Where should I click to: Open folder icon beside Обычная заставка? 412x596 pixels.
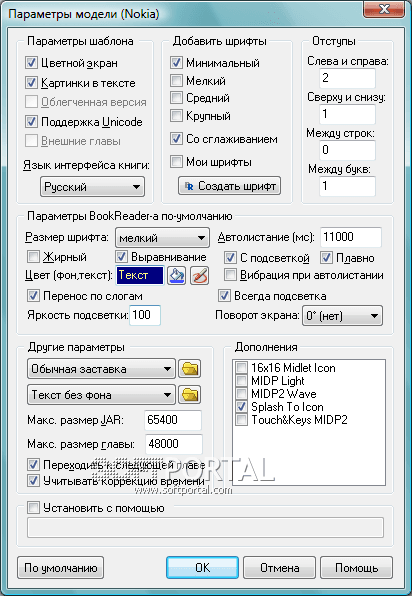190,369
